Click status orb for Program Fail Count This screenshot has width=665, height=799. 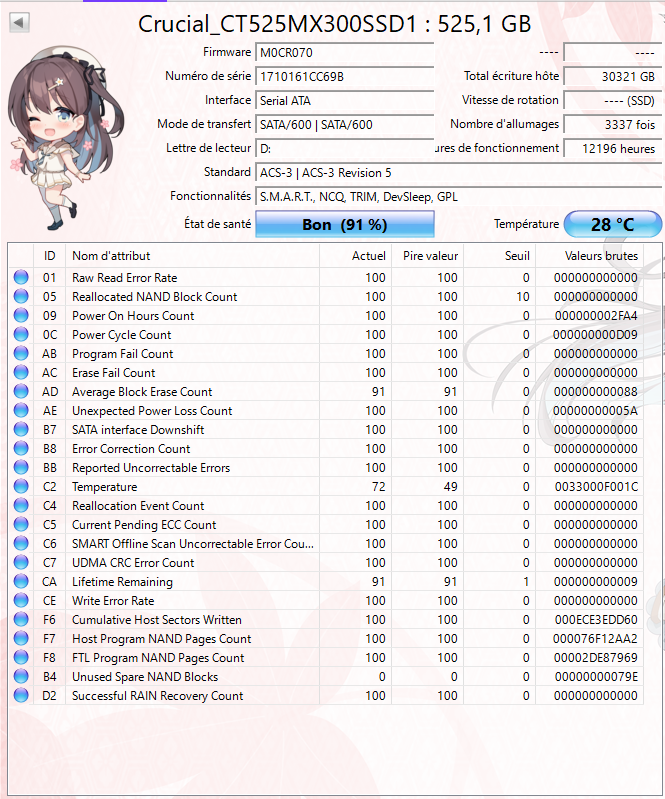click(x=21, y=353)
